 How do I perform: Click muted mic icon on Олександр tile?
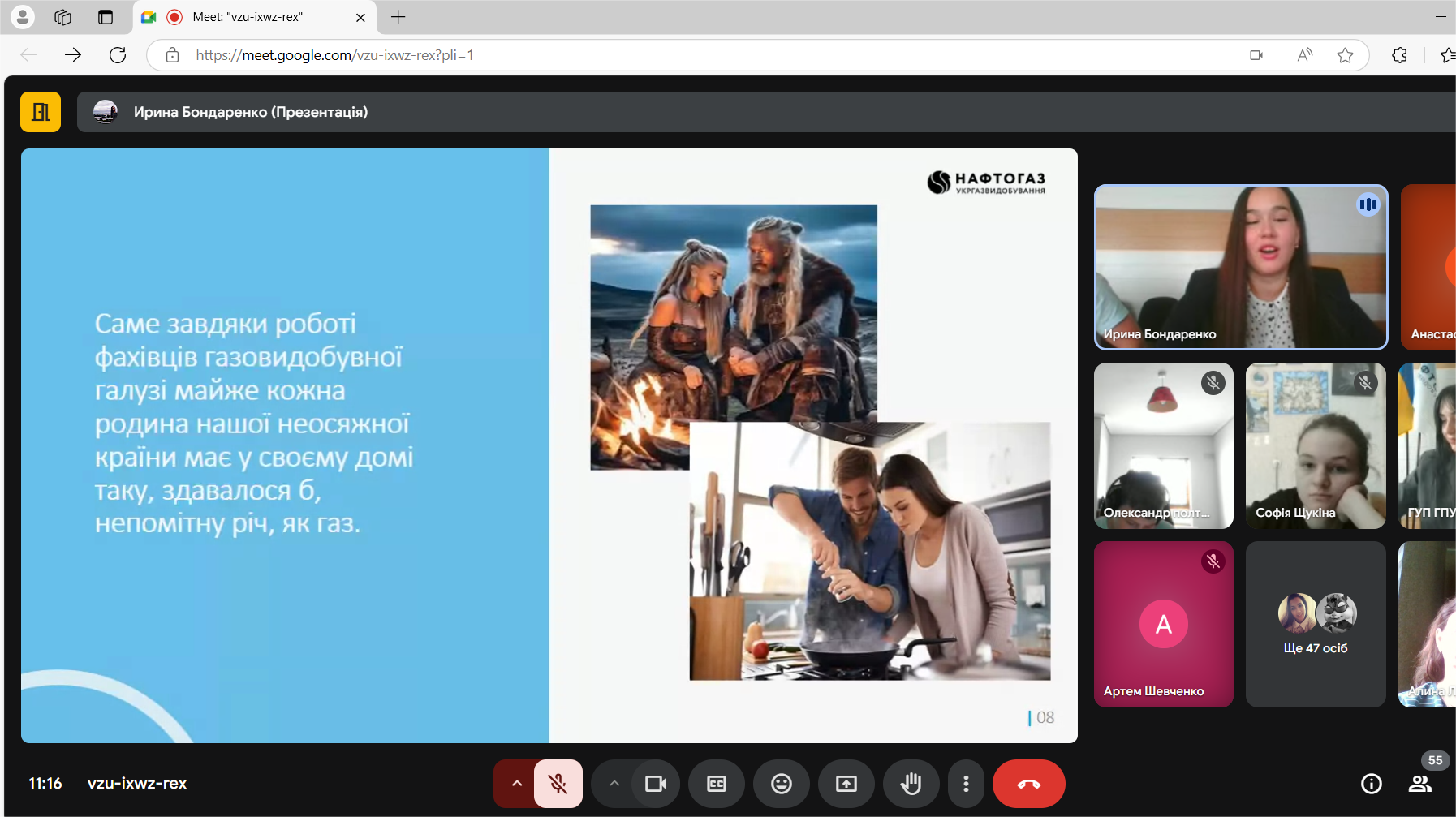click(1213, 383)
